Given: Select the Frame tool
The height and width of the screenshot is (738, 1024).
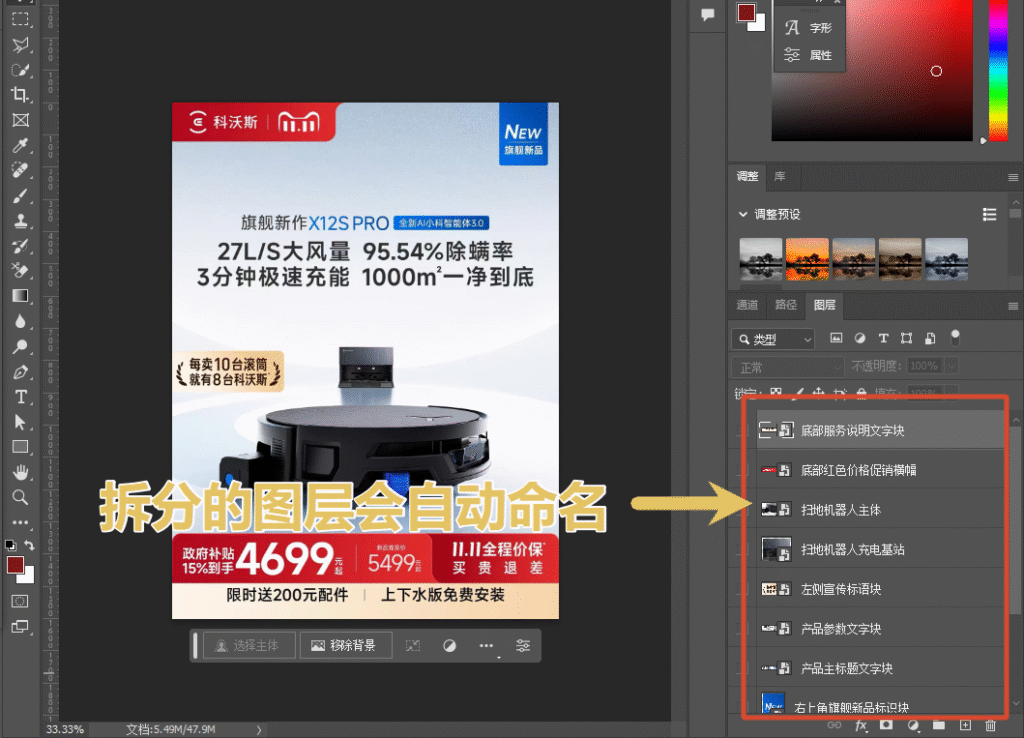Looking at the screenshot, I should [20, 120].
